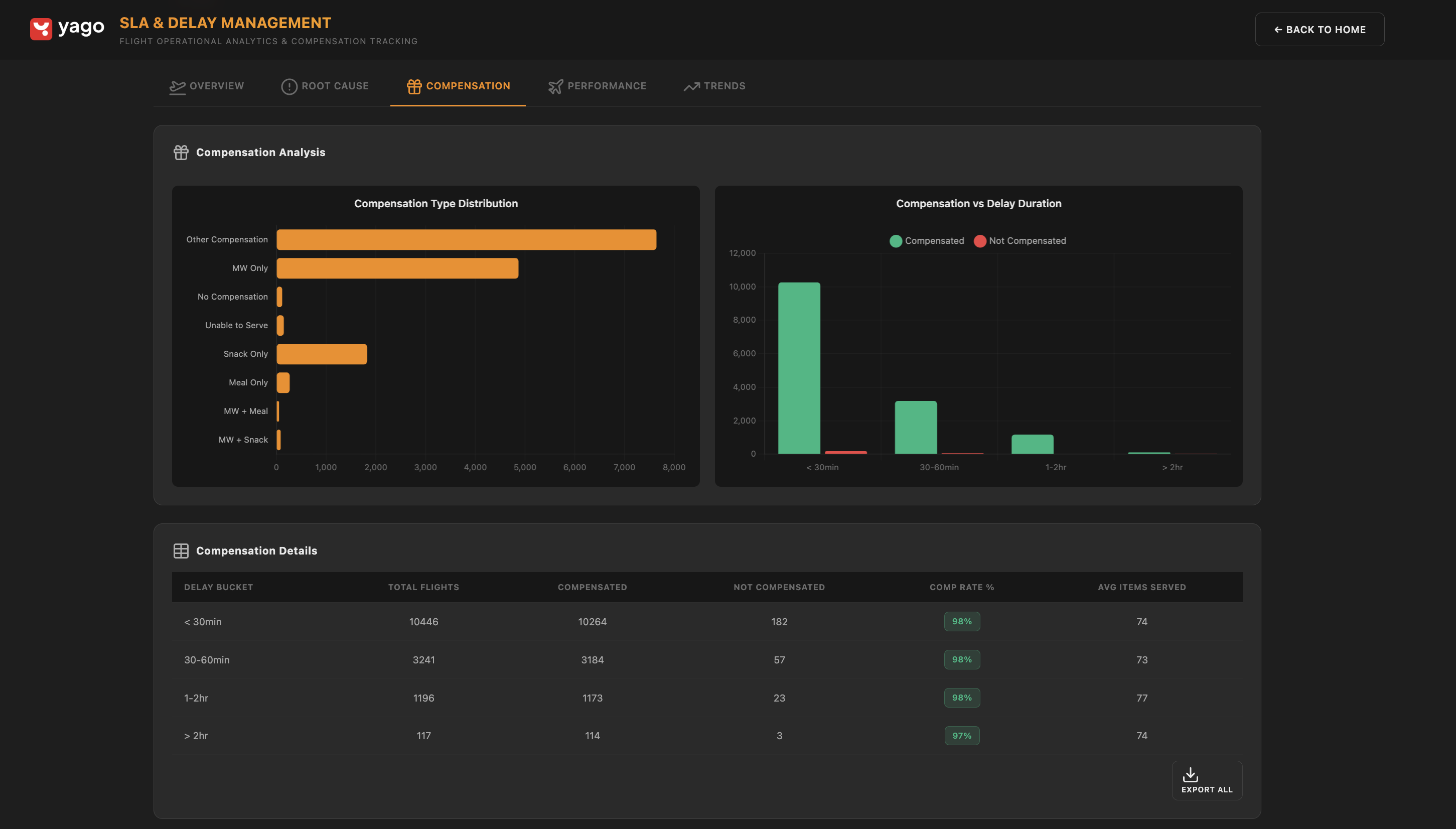
Task: Click the plane icon on the Overview tab
Action: [x=177, y=86]
